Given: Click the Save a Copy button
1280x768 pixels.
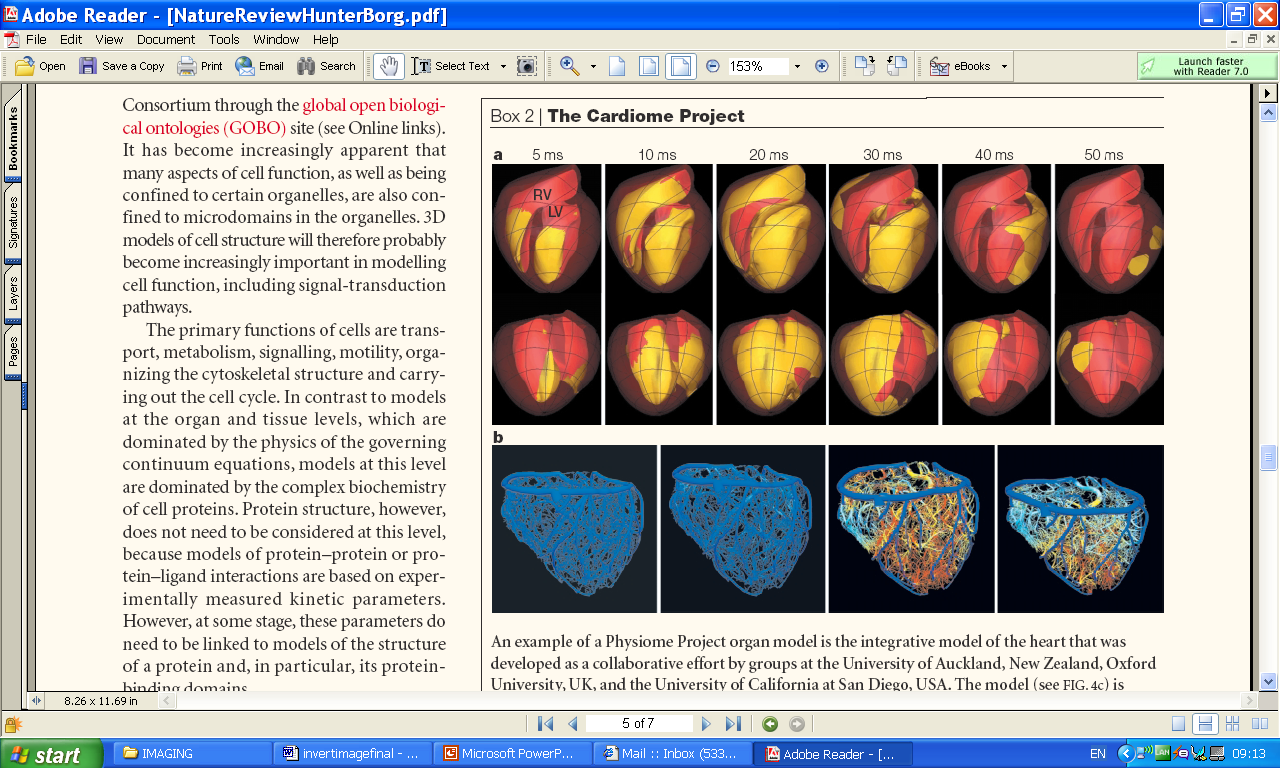Looking at the screenshot, I should pos(122,66).
